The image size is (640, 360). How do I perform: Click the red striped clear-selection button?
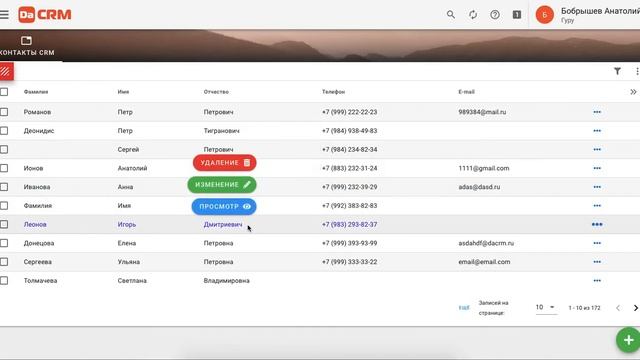pyautogui.click(x=7, y=71)
